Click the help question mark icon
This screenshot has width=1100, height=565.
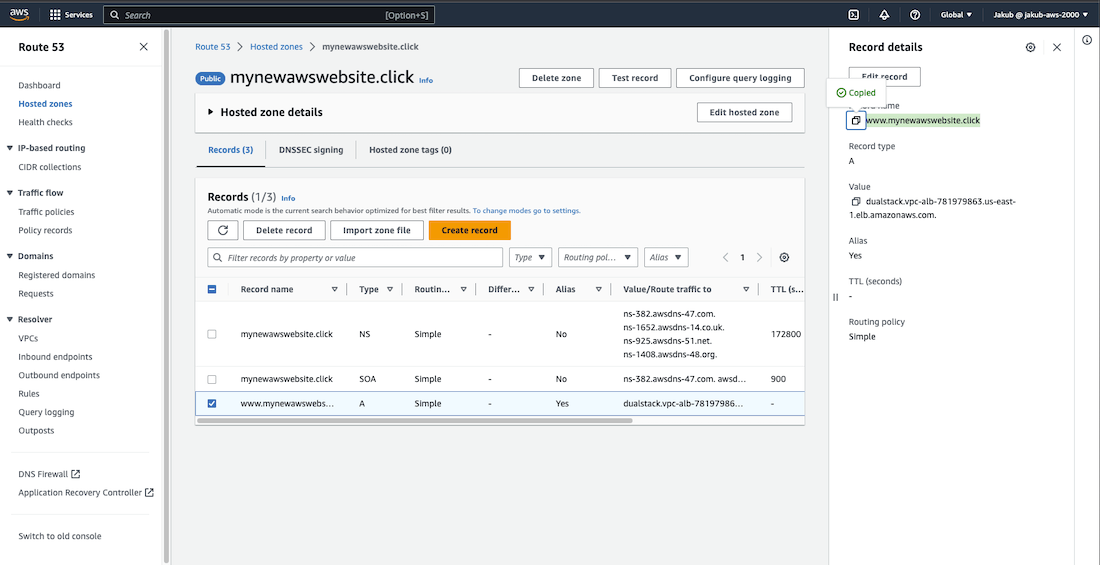coord(915,15)
